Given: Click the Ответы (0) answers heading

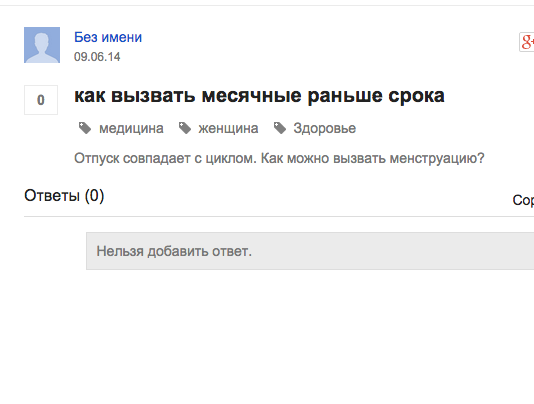Looking at the screenshot, I should [x=64, y=196].
